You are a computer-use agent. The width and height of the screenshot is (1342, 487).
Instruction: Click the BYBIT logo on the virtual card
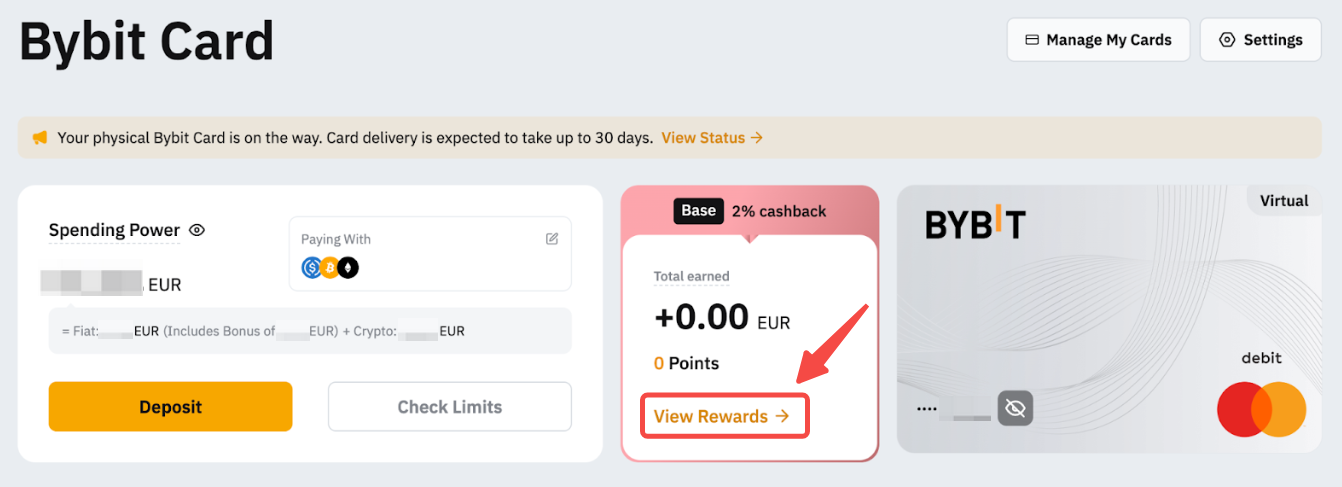point(975,225)
